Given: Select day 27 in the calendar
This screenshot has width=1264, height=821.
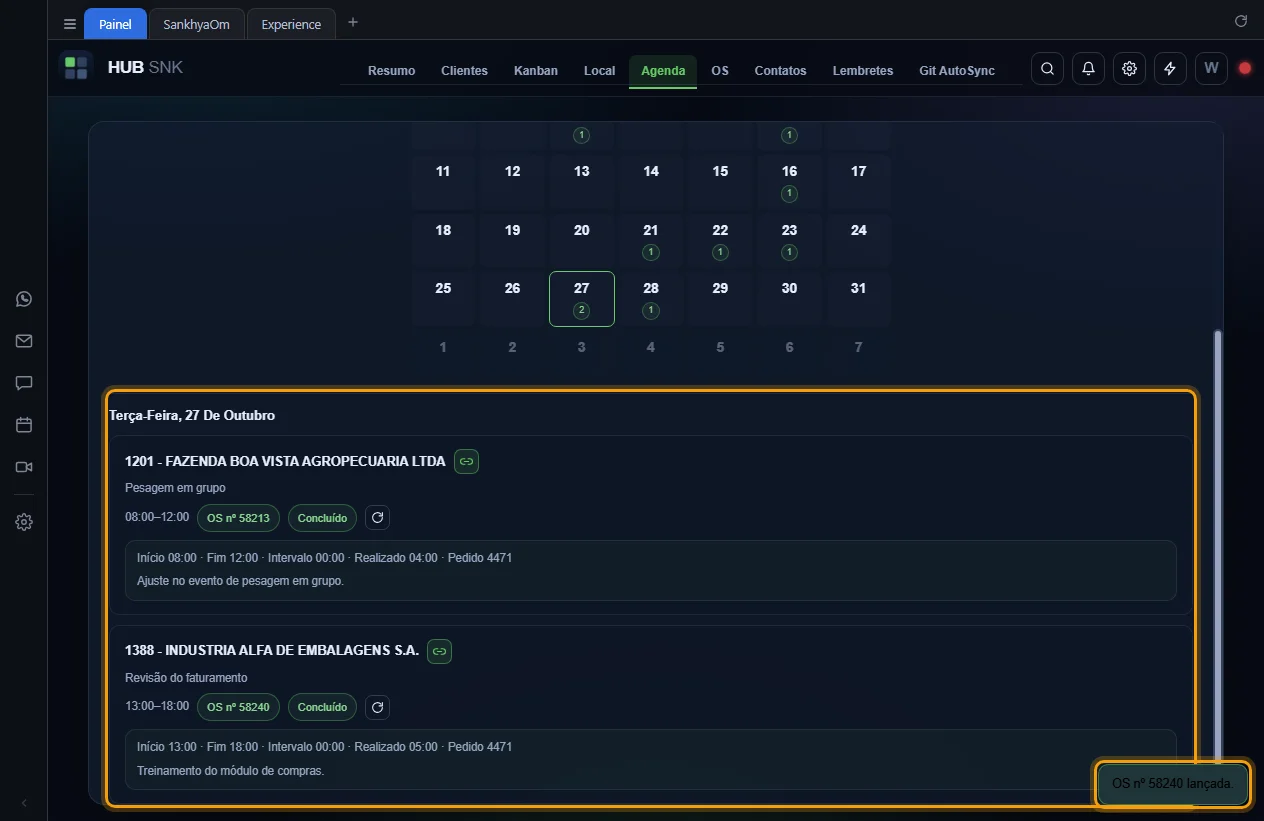Looking at the screenshot, I should click(582, 298).
